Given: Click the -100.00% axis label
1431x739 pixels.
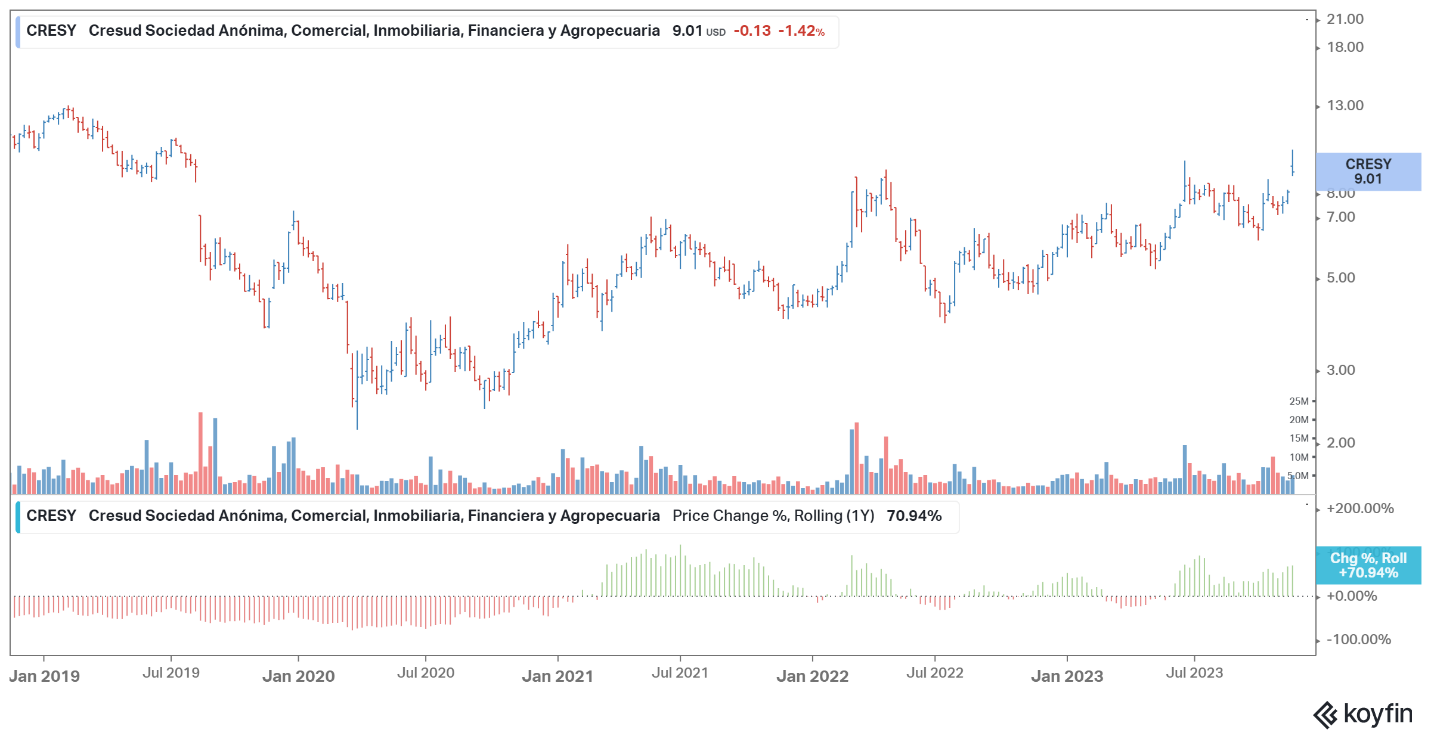Looking at the screenshot, I should click(1358, 640).
